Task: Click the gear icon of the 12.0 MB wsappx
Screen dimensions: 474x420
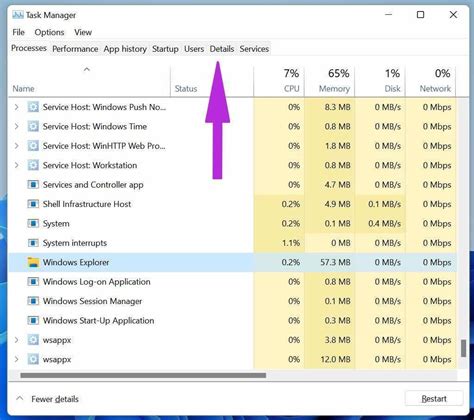Action: [33, 359]
